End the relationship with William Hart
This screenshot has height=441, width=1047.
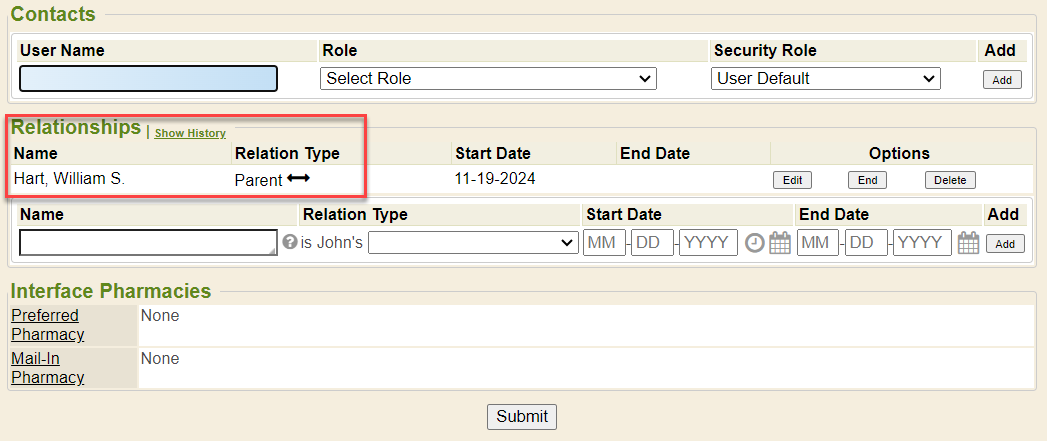pyautogui.click(x=867, y=180)
